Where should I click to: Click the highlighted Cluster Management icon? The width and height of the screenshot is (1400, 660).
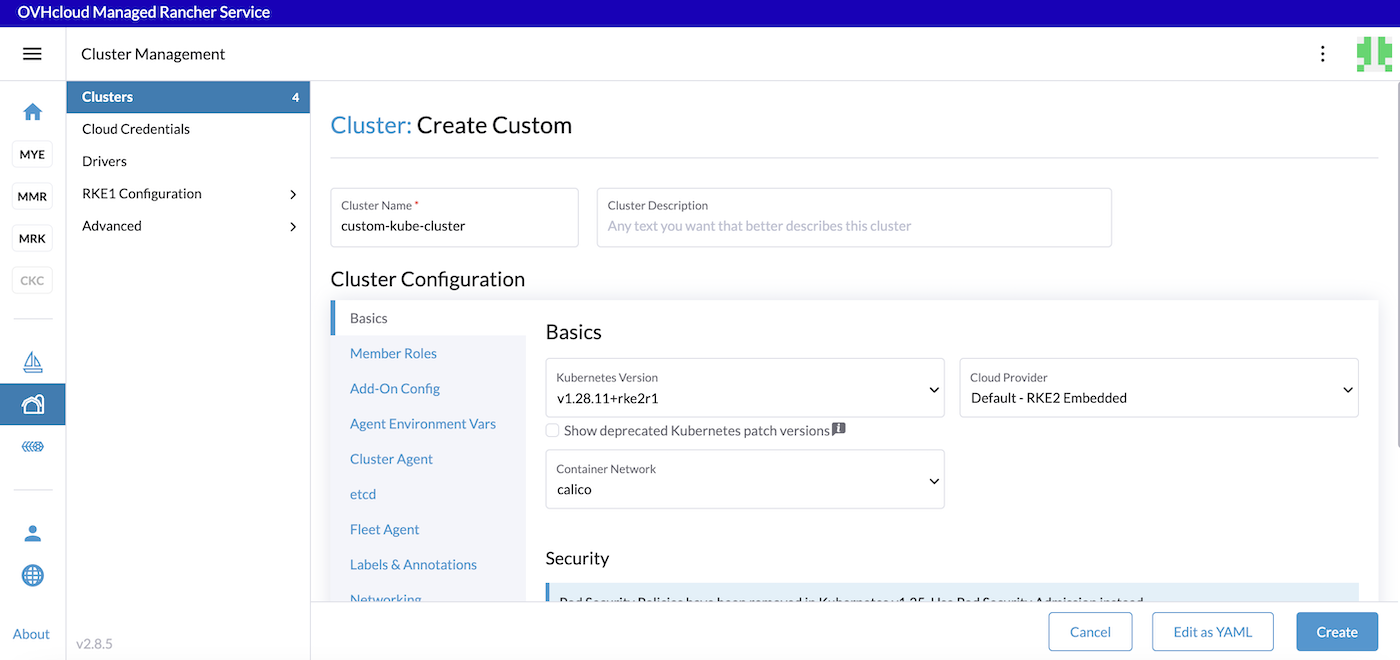32,404
